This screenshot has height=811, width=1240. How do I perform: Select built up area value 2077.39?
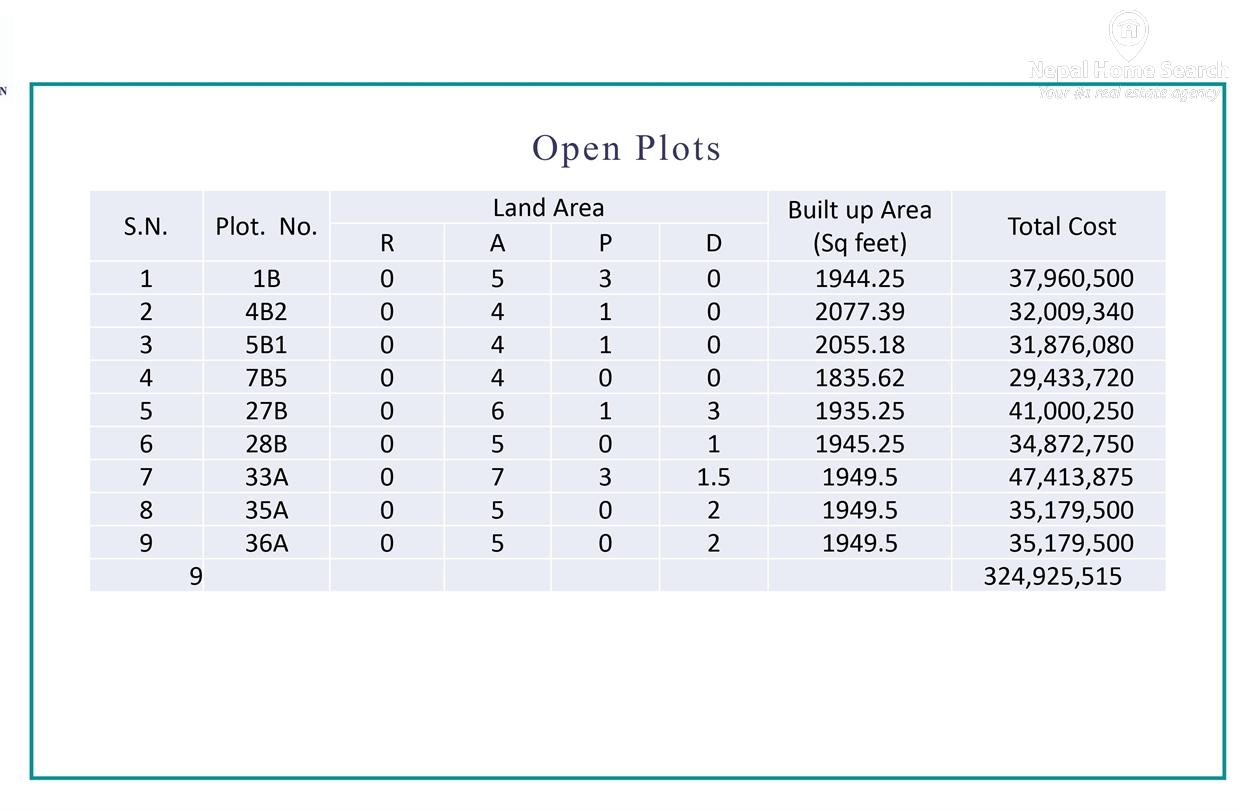coord(859,312)
